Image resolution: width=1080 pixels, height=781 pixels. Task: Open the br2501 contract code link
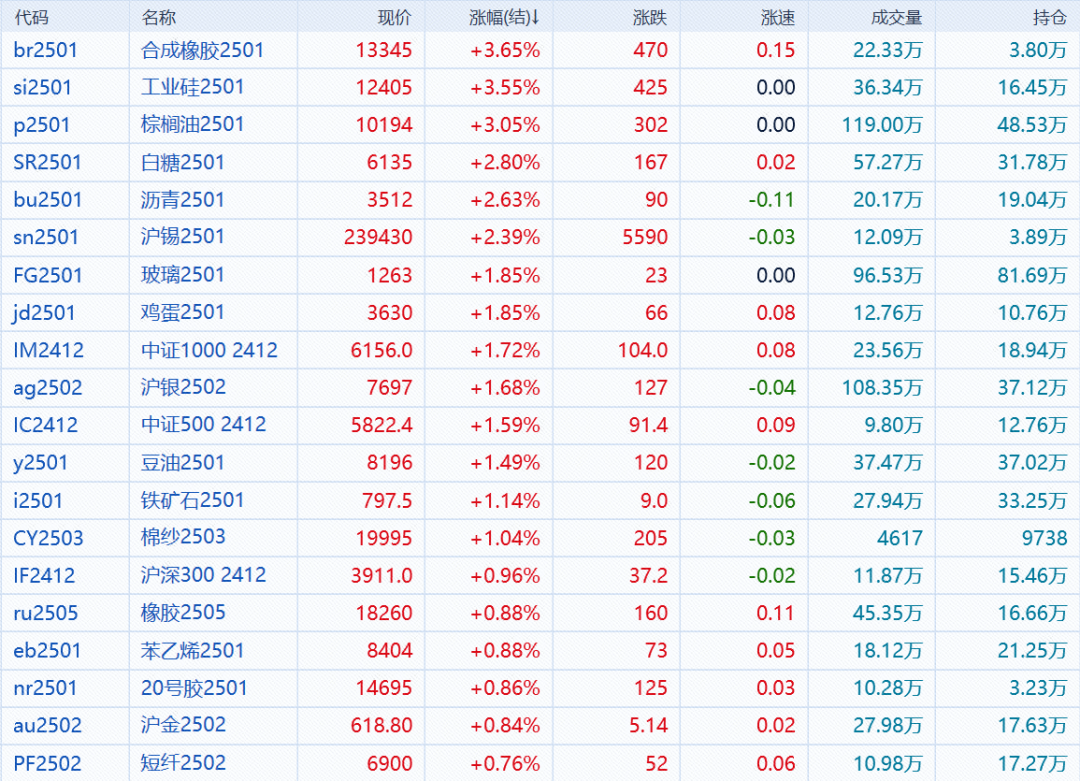45,50
